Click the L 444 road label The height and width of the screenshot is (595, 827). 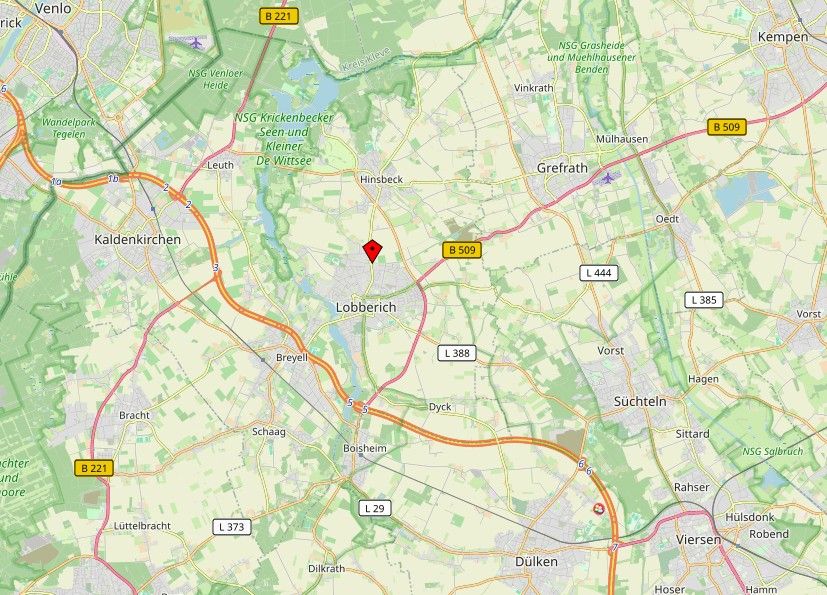point(599,273)
